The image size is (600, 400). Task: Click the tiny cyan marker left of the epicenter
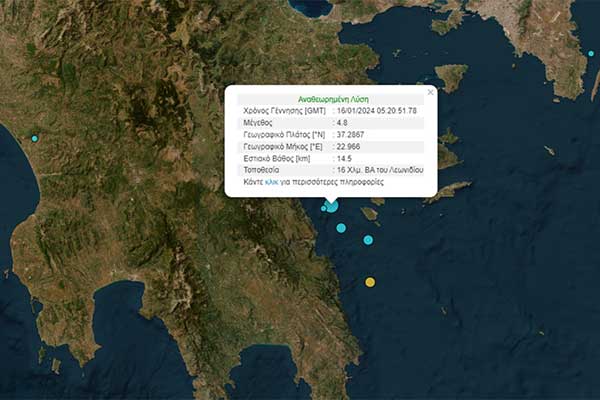[323, 208]
